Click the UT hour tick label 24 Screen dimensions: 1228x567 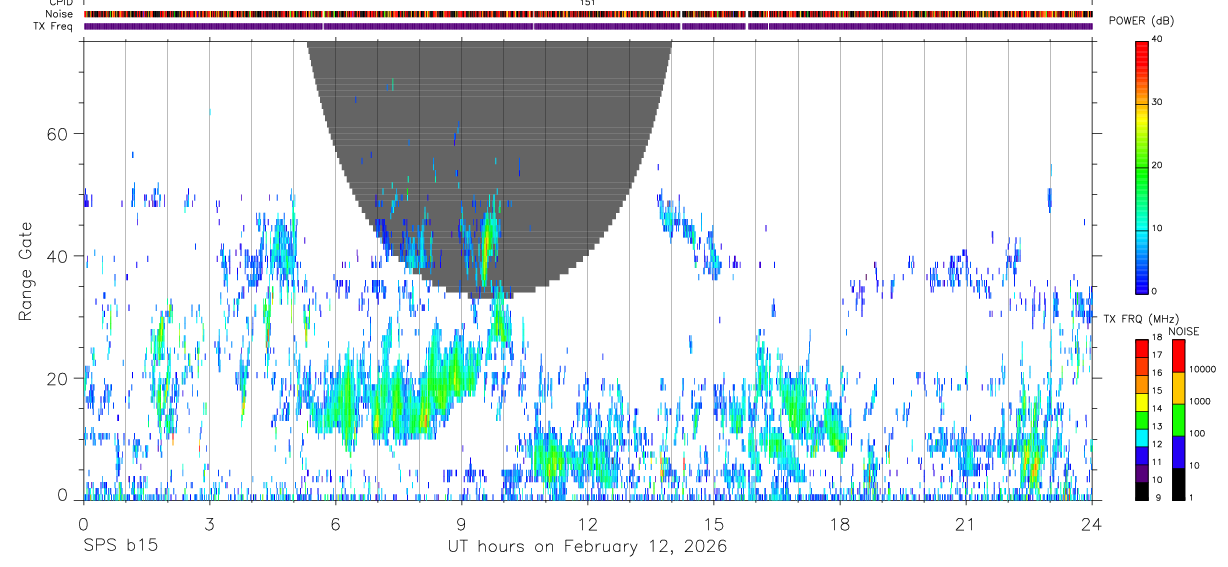pos(1091,524)
